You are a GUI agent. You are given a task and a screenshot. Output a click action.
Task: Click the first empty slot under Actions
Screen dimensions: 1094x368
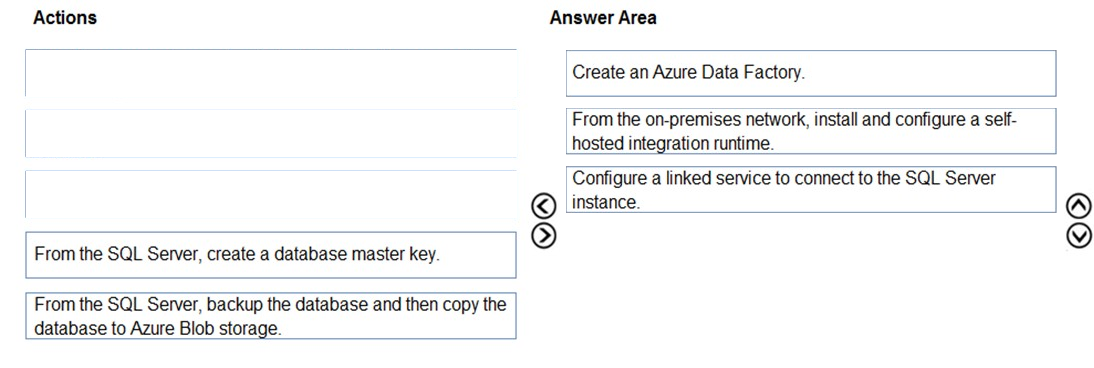pos(271,73)
